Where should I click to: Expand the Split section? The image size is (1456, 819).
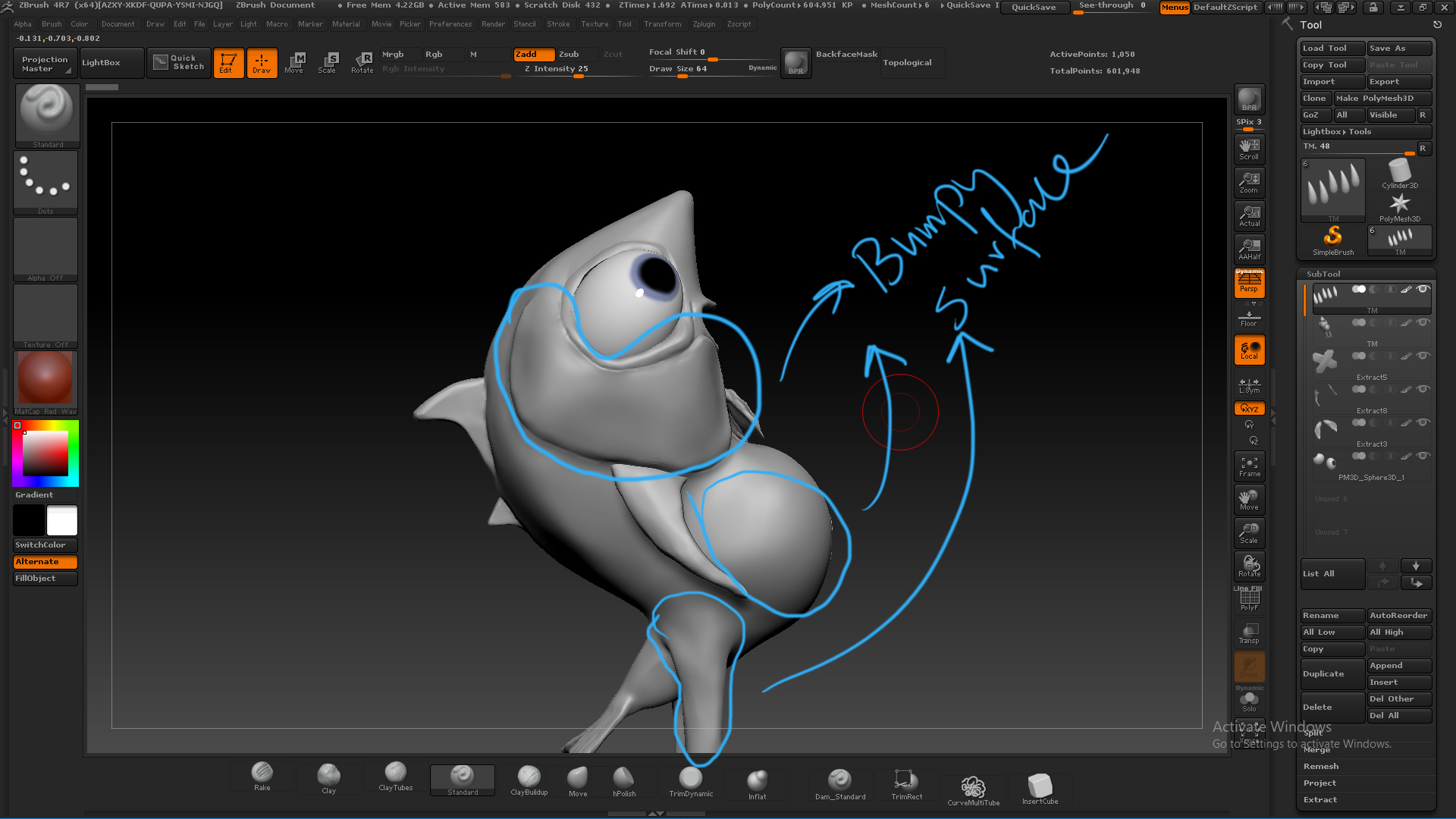1313,733
